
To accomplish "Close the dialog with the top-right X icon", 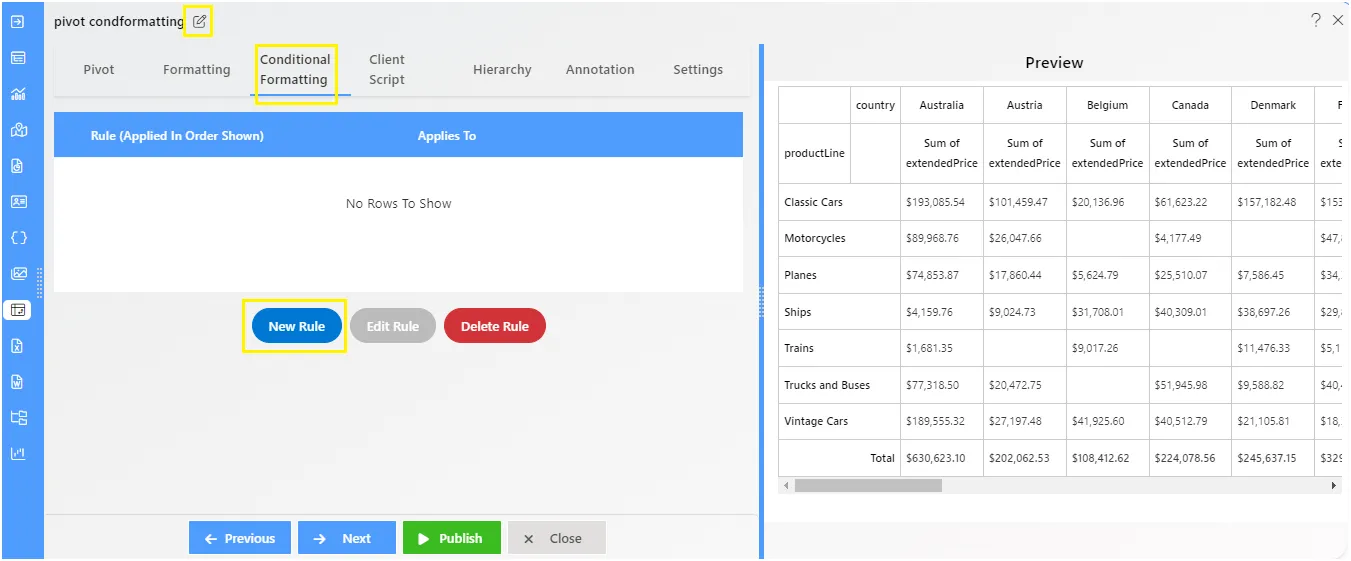I will 1338,20.
